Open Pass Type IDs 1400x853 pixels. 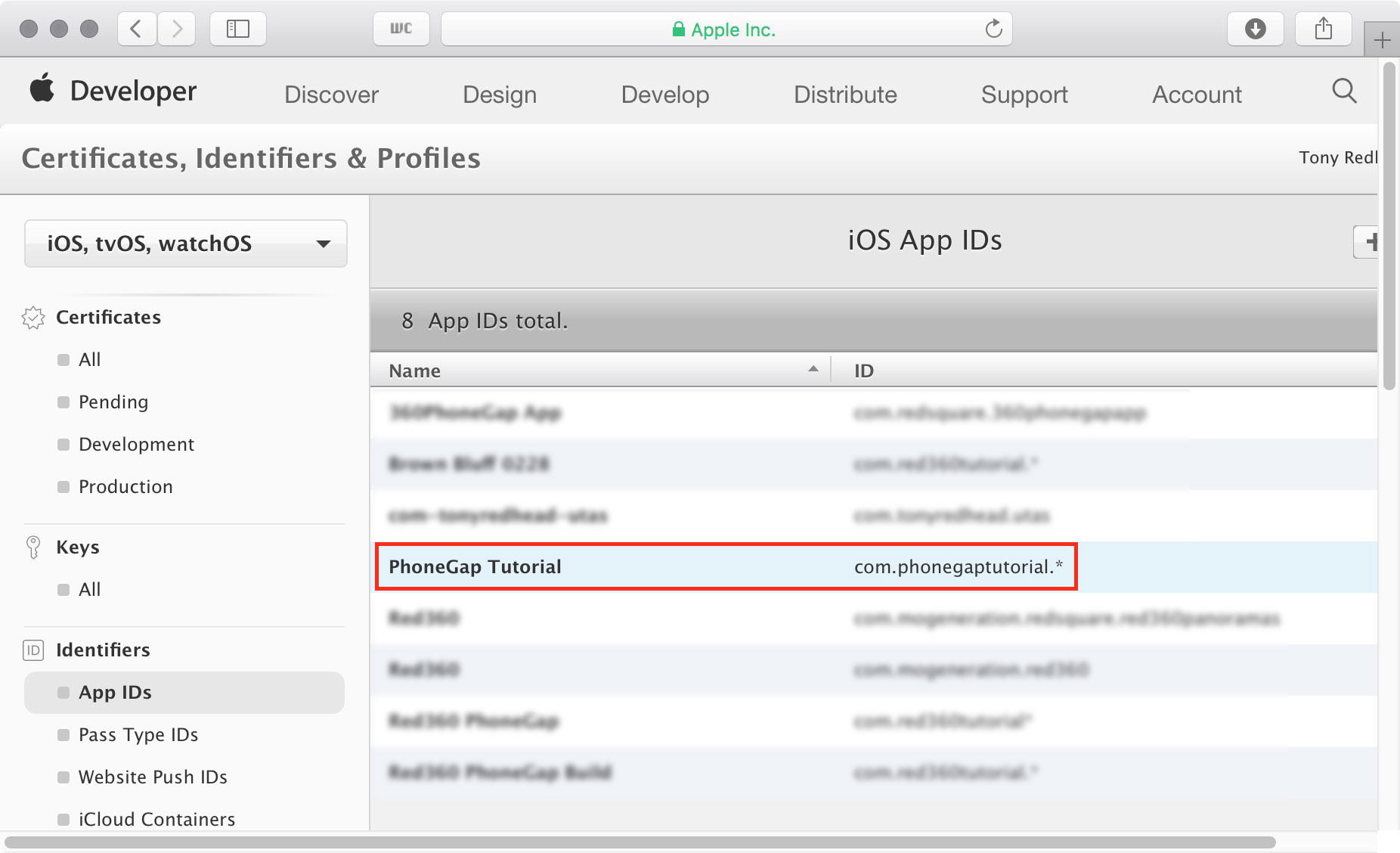click(138, 734)
